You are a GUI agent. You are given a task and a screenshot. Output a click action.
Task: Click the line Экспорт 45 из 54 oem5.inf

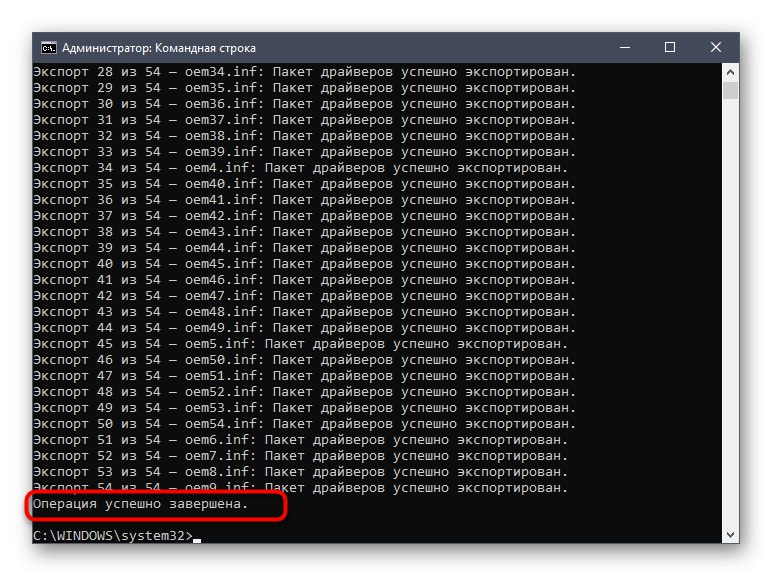[x=300, y=344]
